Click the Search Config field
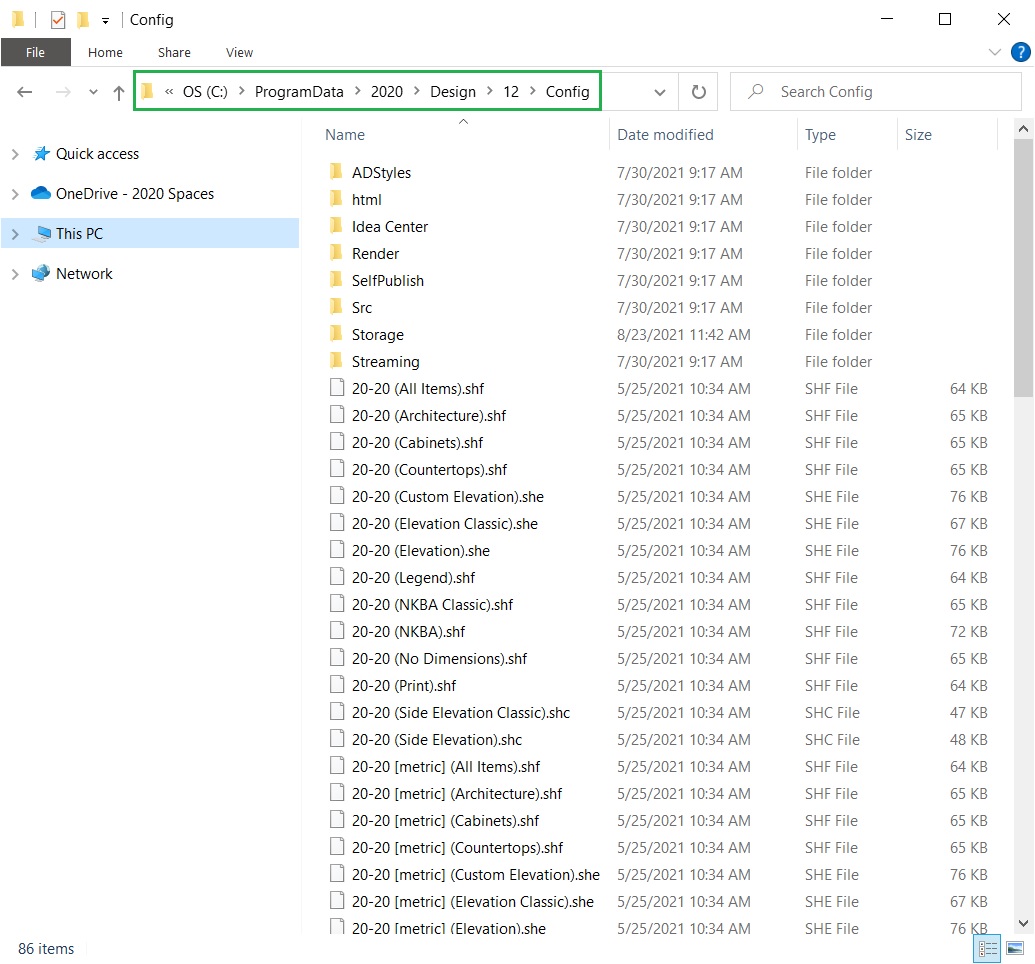 tap(875, 92)
